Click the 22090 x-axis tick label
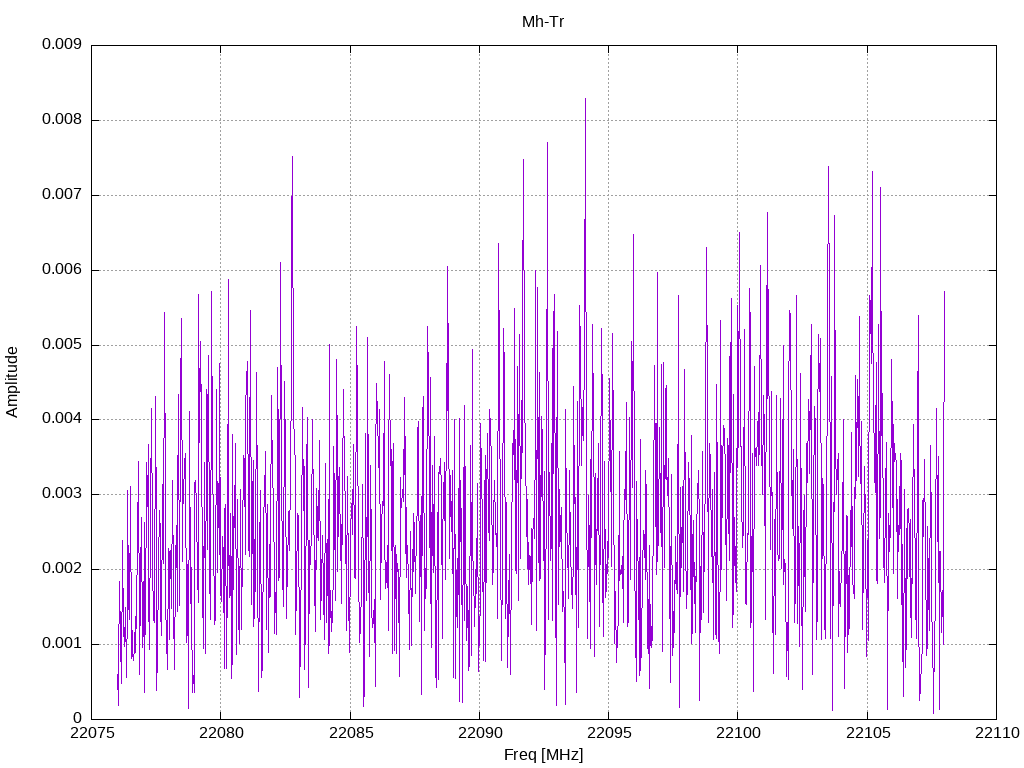Screen dimensions: 1024x768 pos(479,733)
